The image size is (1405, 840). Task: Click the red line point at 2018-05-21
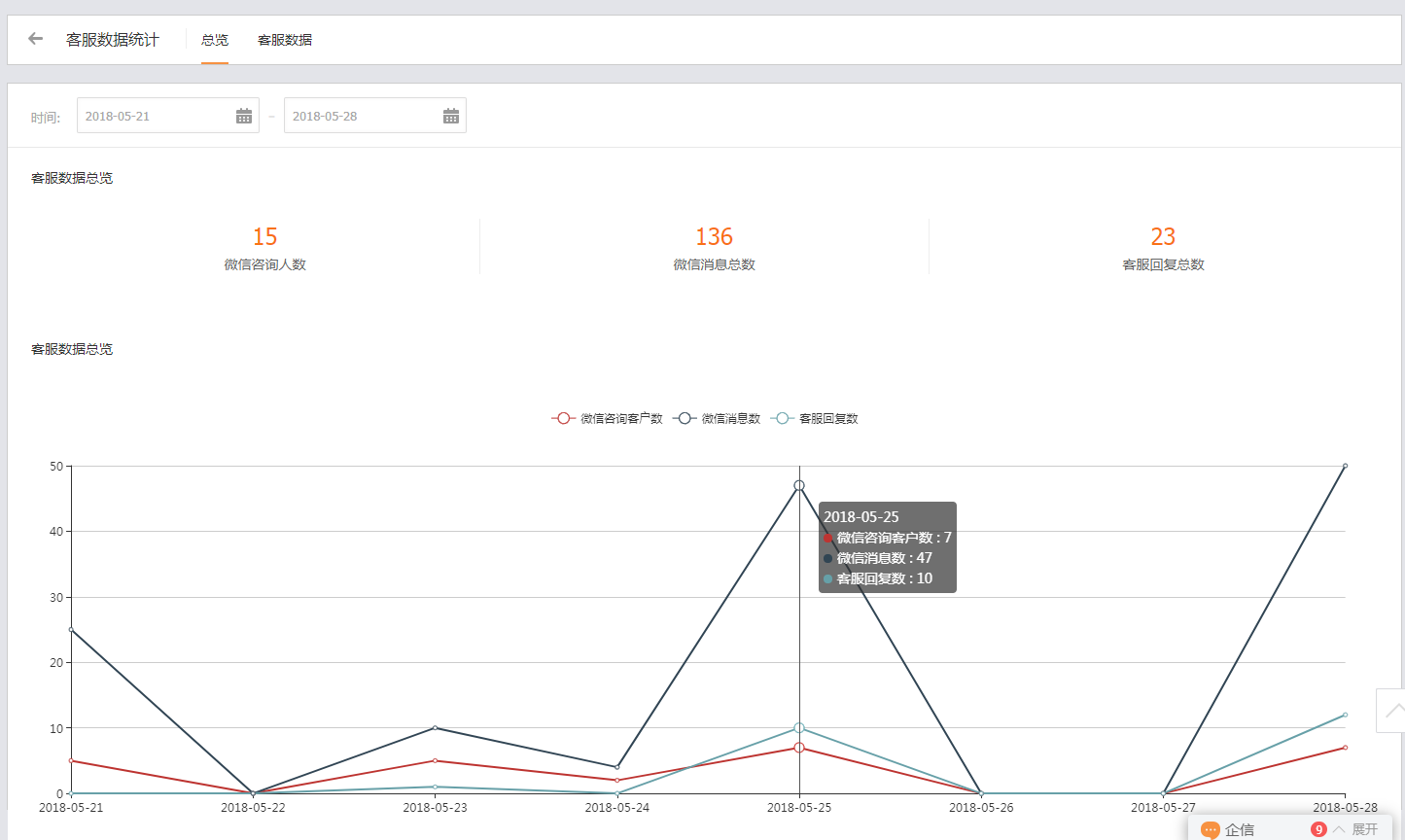[x=71, y=760]
